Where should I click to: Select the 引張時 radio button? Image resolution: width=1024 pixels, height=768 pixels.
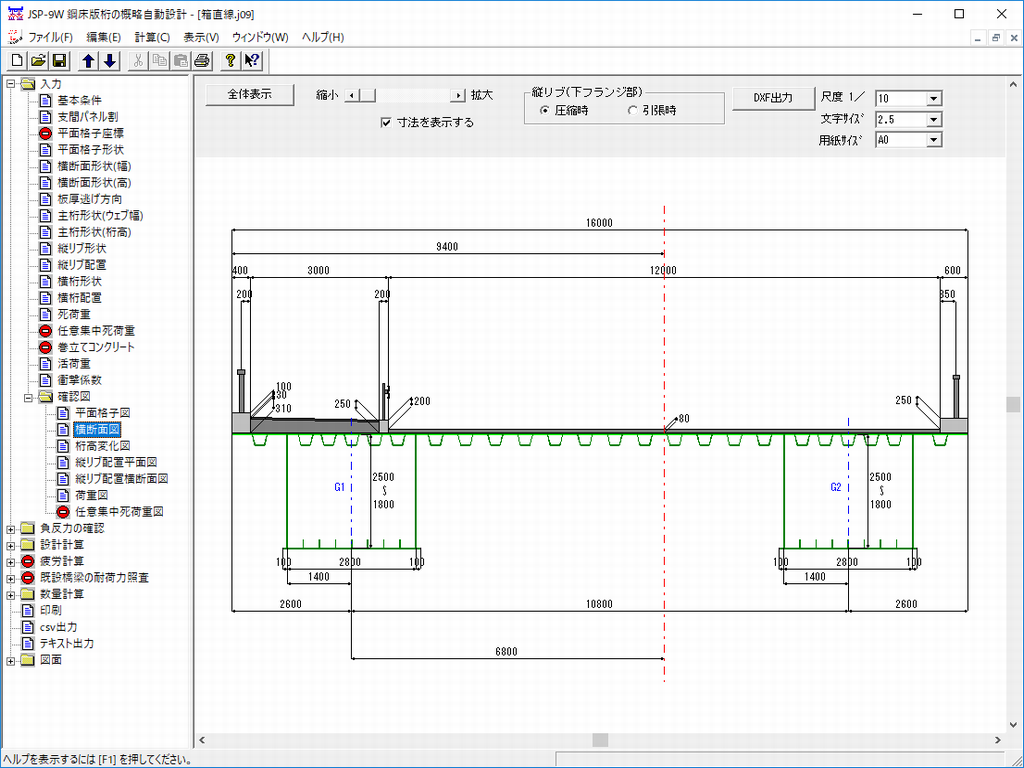(x=632, y=110)
